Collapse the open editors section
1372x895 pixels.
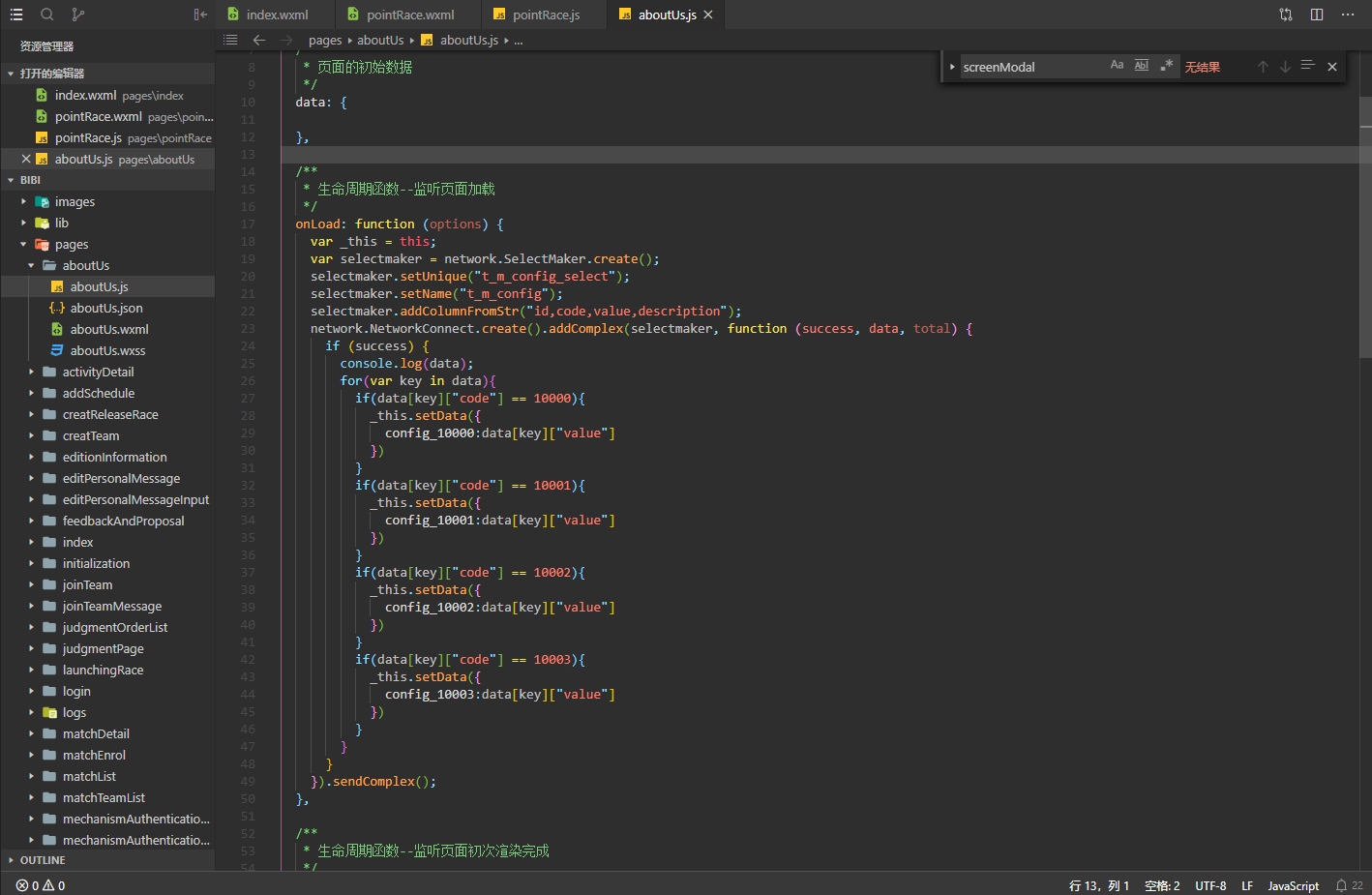[x=11, y=74]
